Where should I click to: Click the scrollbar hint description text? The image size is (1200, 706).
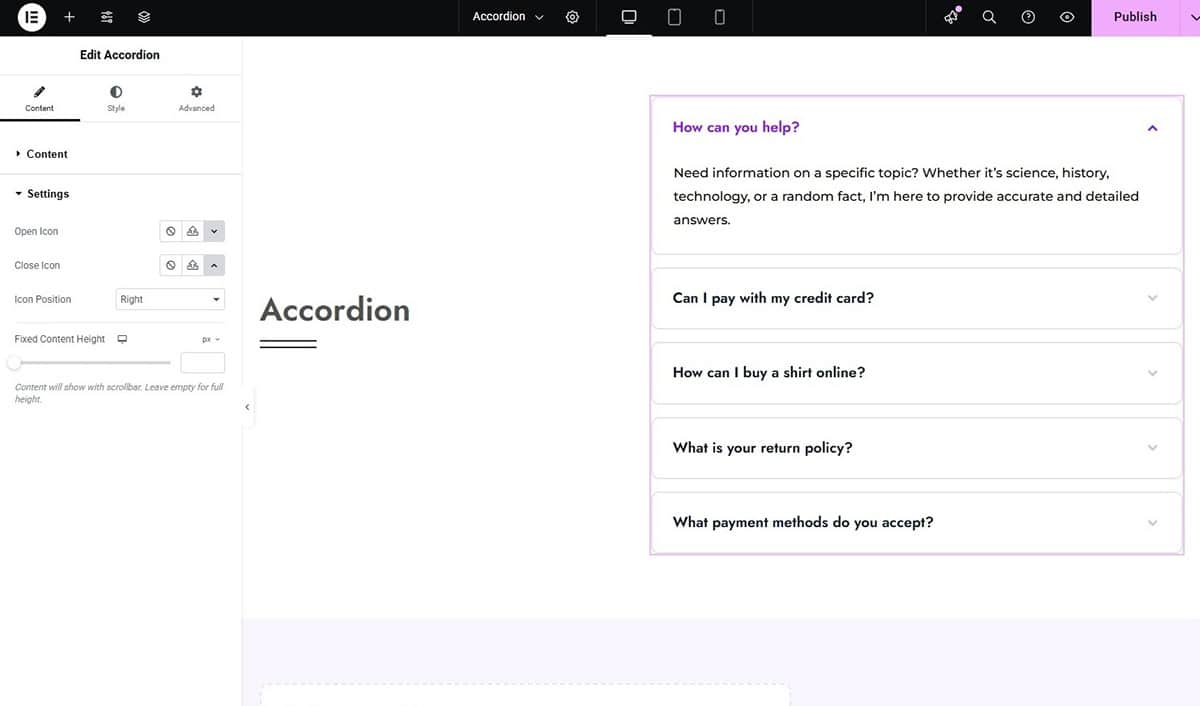pyautogui.click(x=119, y=393)
